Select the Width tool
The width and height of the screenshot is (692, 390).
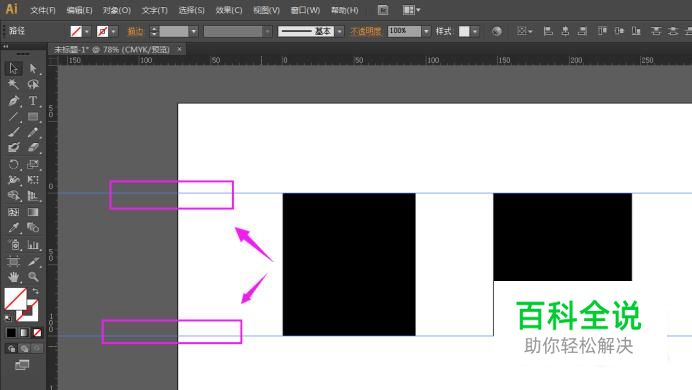[13, 180]
